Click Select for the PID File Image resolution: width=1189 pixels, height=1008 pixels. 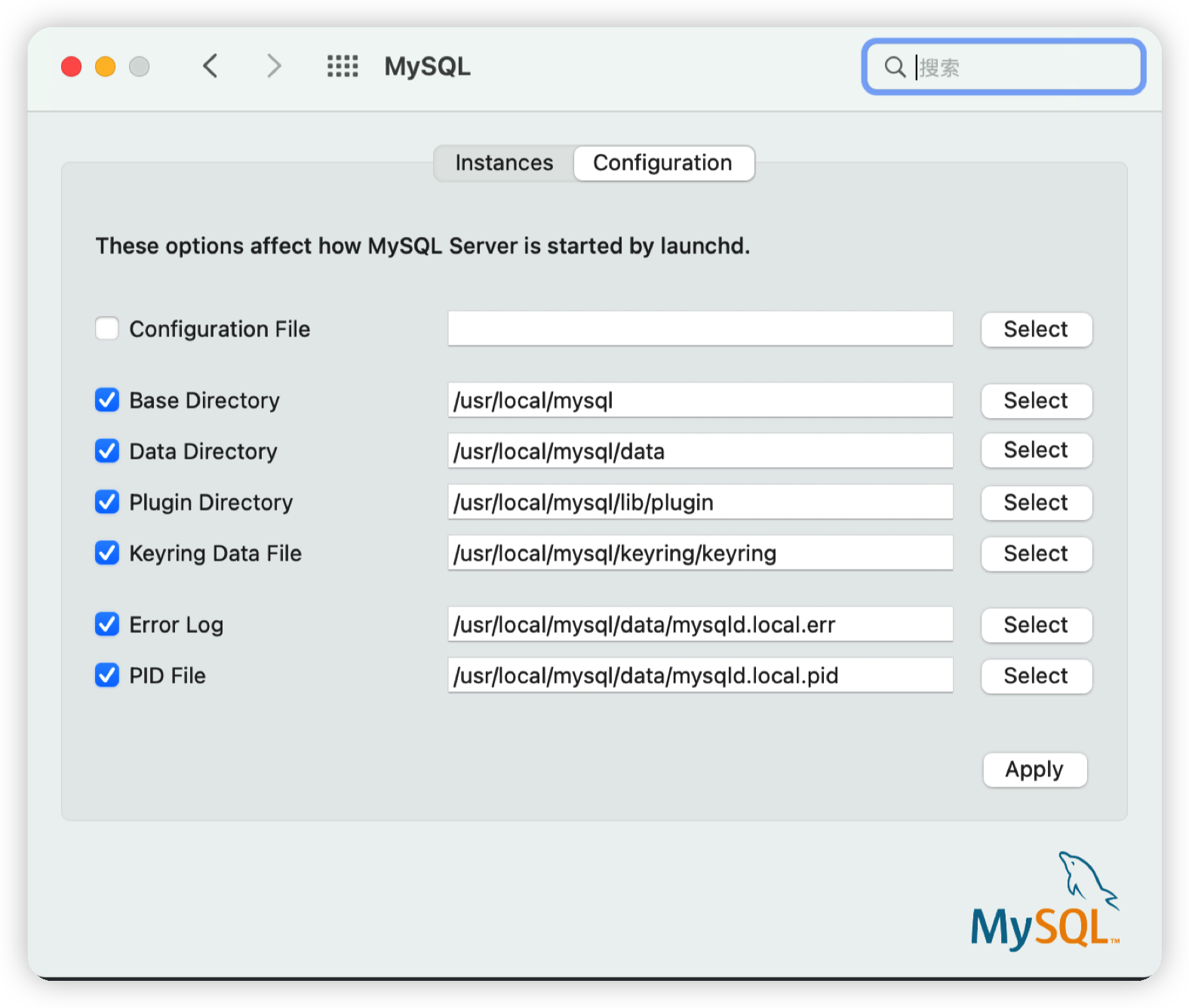1036,676
